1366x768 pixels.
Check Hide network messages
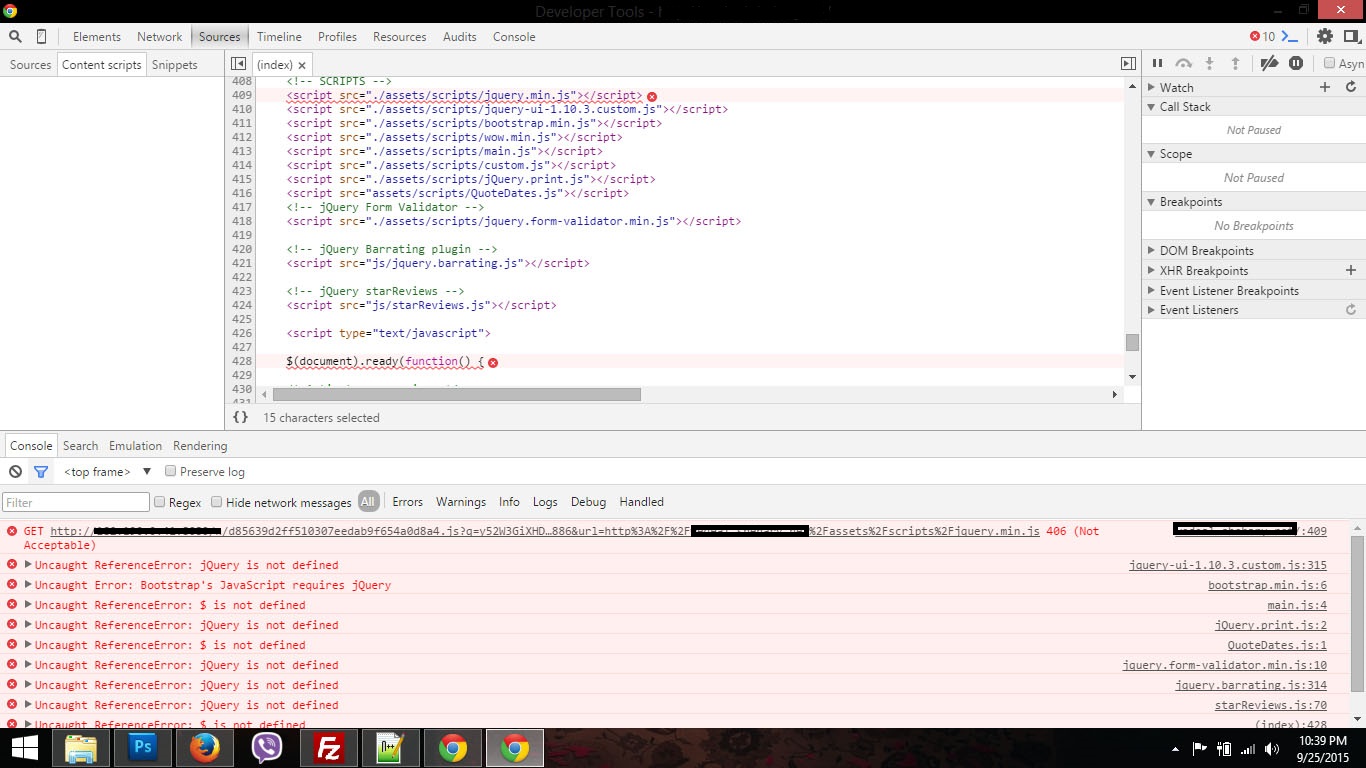click(x=216, y=502)
